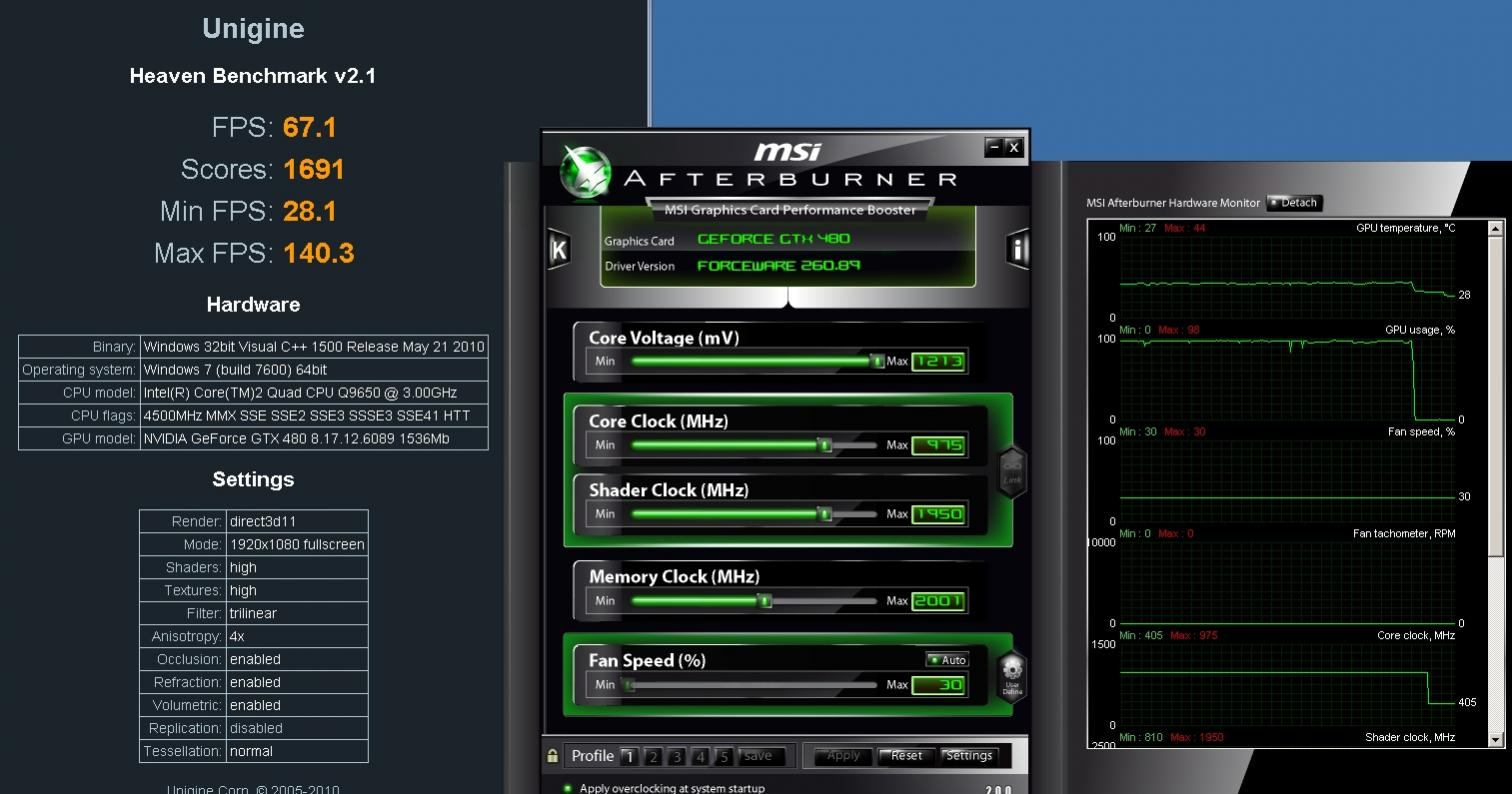Click the Shaders row value high
The image size is (1512, 794).
click(297, 568)
